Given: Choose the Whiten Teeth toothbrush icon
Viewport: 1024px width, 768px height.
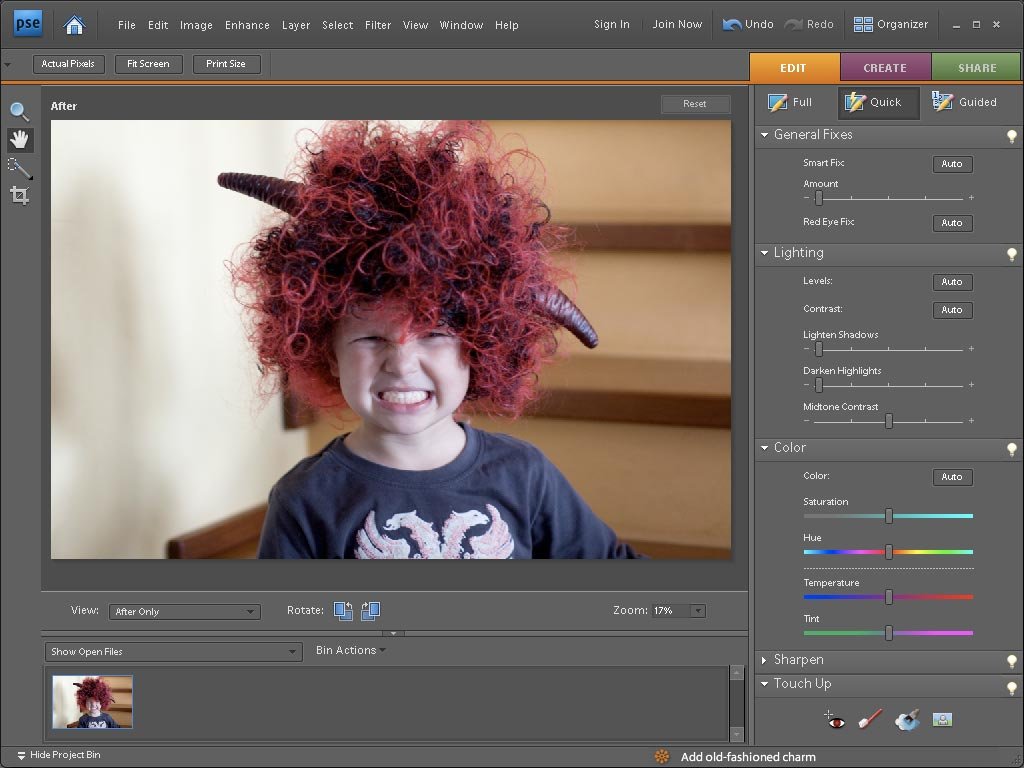Looking at the screenshot, I should (870, 719).
